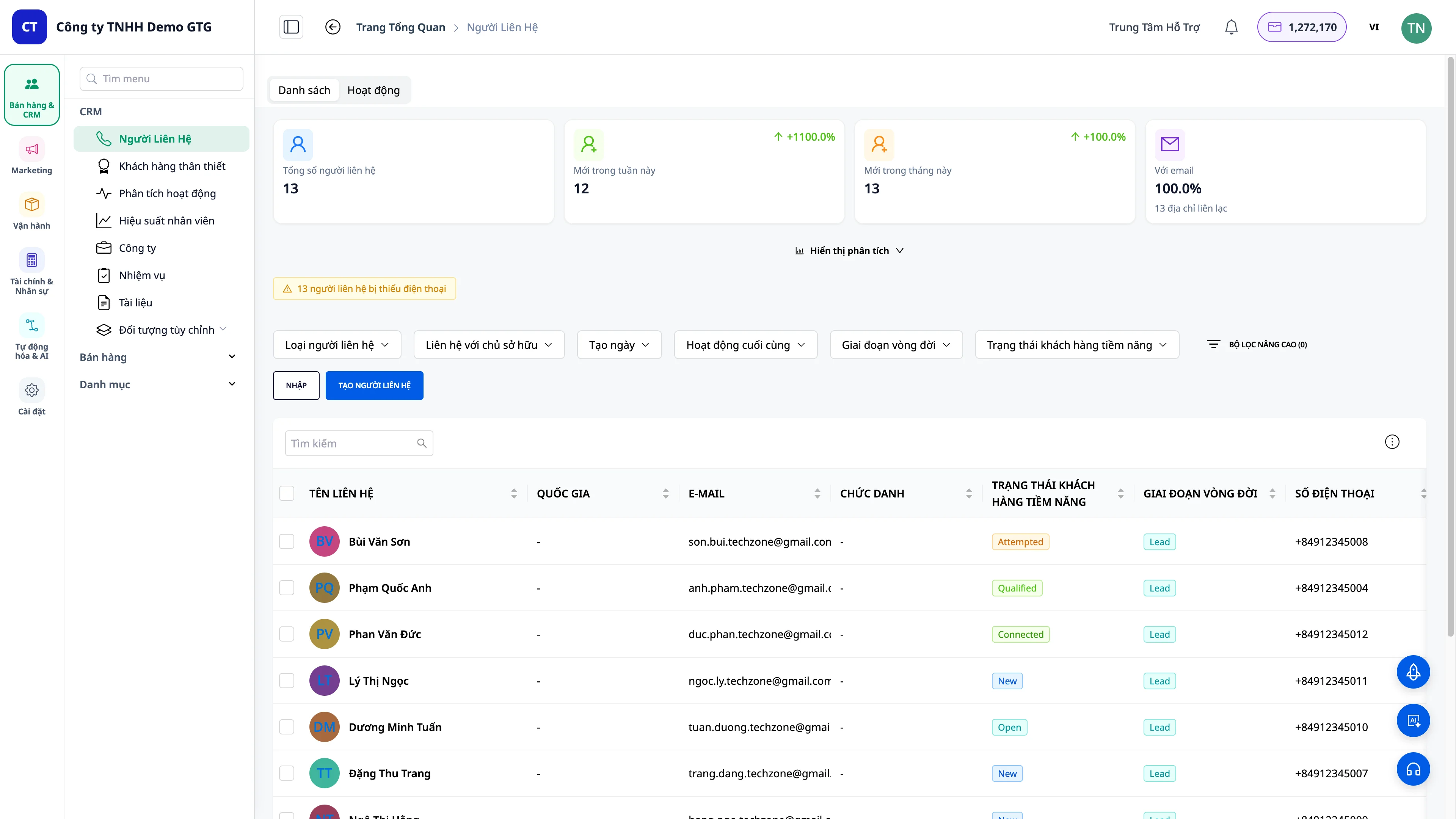Click the TẠO NGƯỜI LIÊN HỆ button

pos(374,386)
